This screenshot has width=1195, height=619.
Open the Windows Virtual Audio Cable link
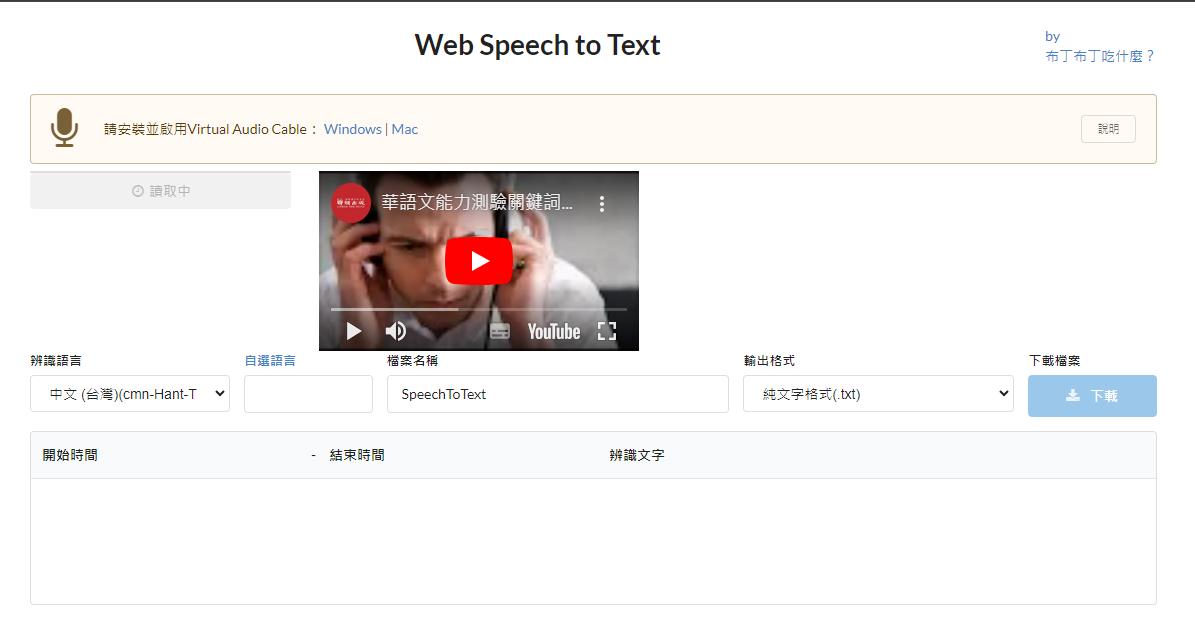352,129
